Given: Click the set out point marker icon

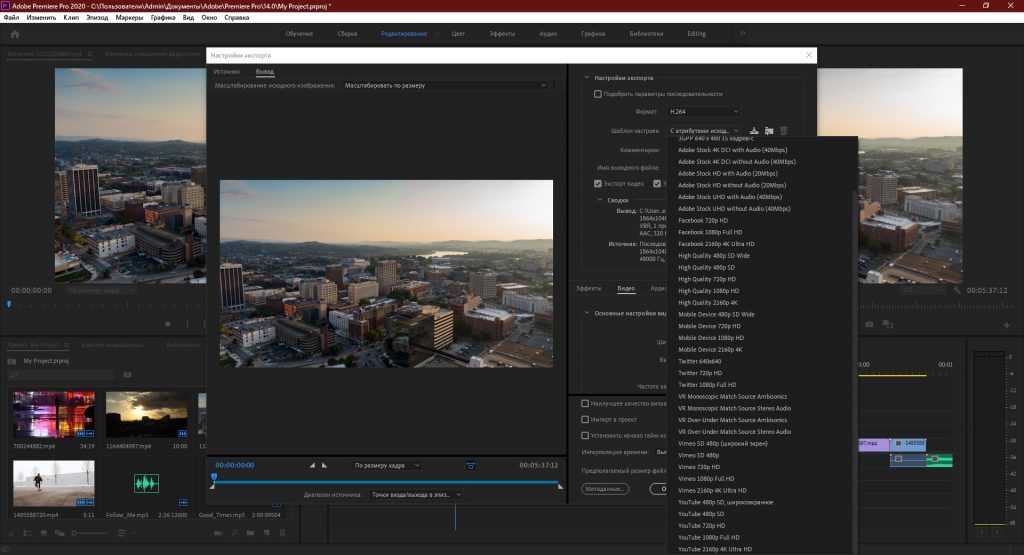Looking at the screenshot, I should pyautogui.click(x=325, y=465).
